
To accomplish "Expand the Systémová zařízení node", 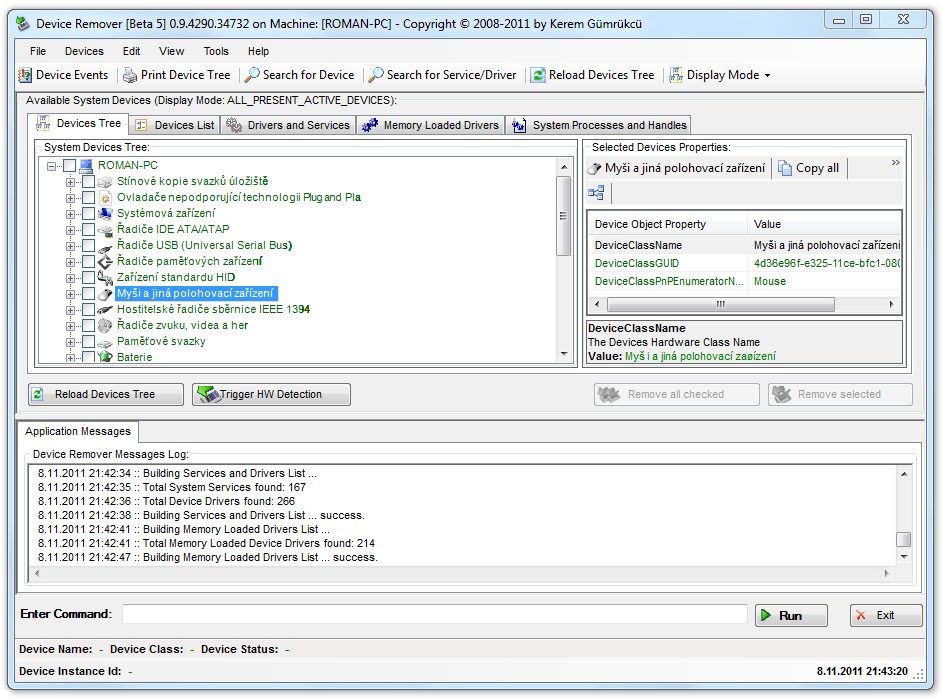I will click(71, 214).
